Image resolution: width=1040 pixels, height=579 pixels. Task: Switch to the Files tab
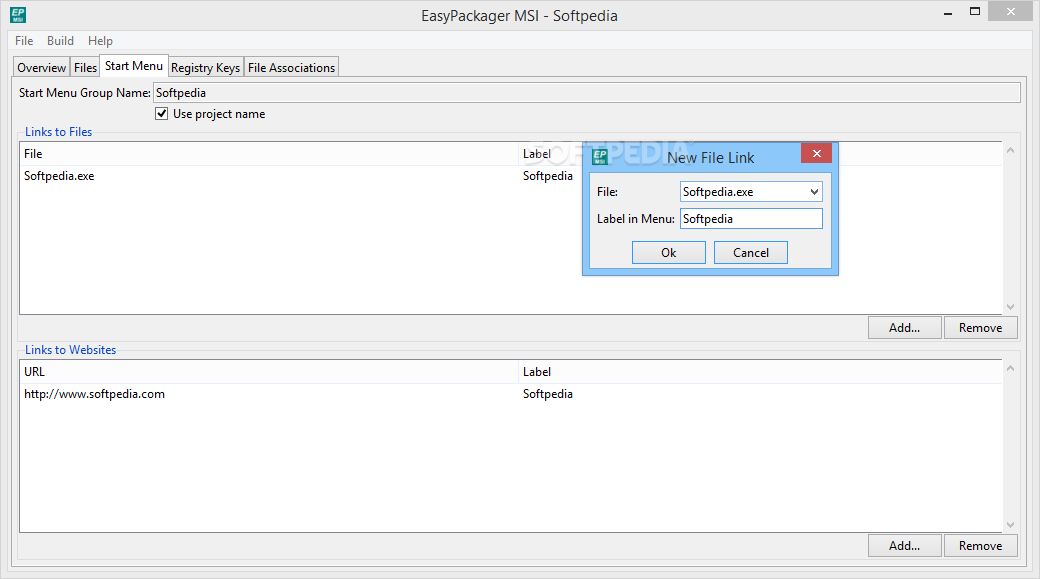(85, 68)
